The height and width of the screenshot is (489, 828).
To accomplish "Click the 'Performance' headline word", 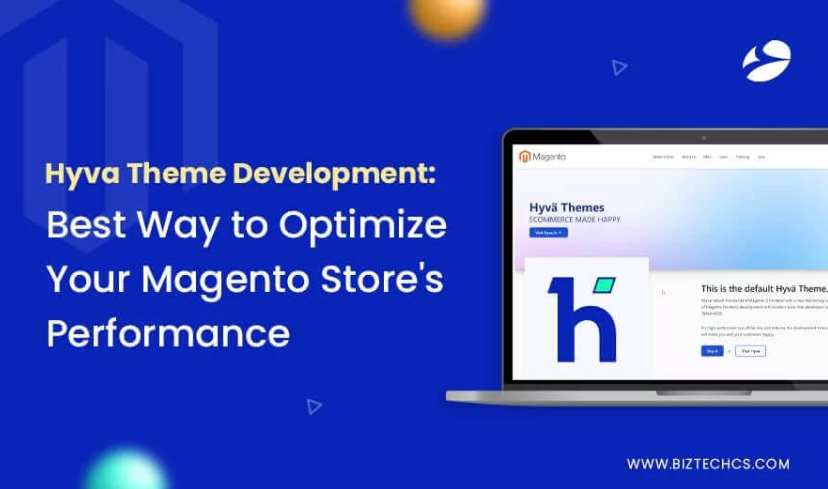I will click(168, 333).
